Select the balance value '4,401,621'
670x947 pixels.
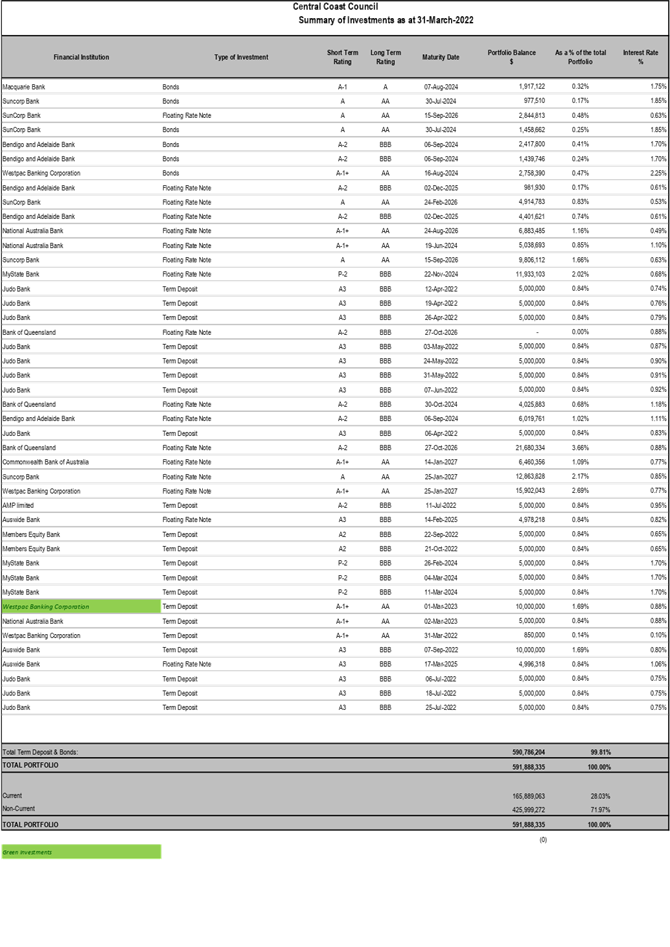(x=532, y=216)
